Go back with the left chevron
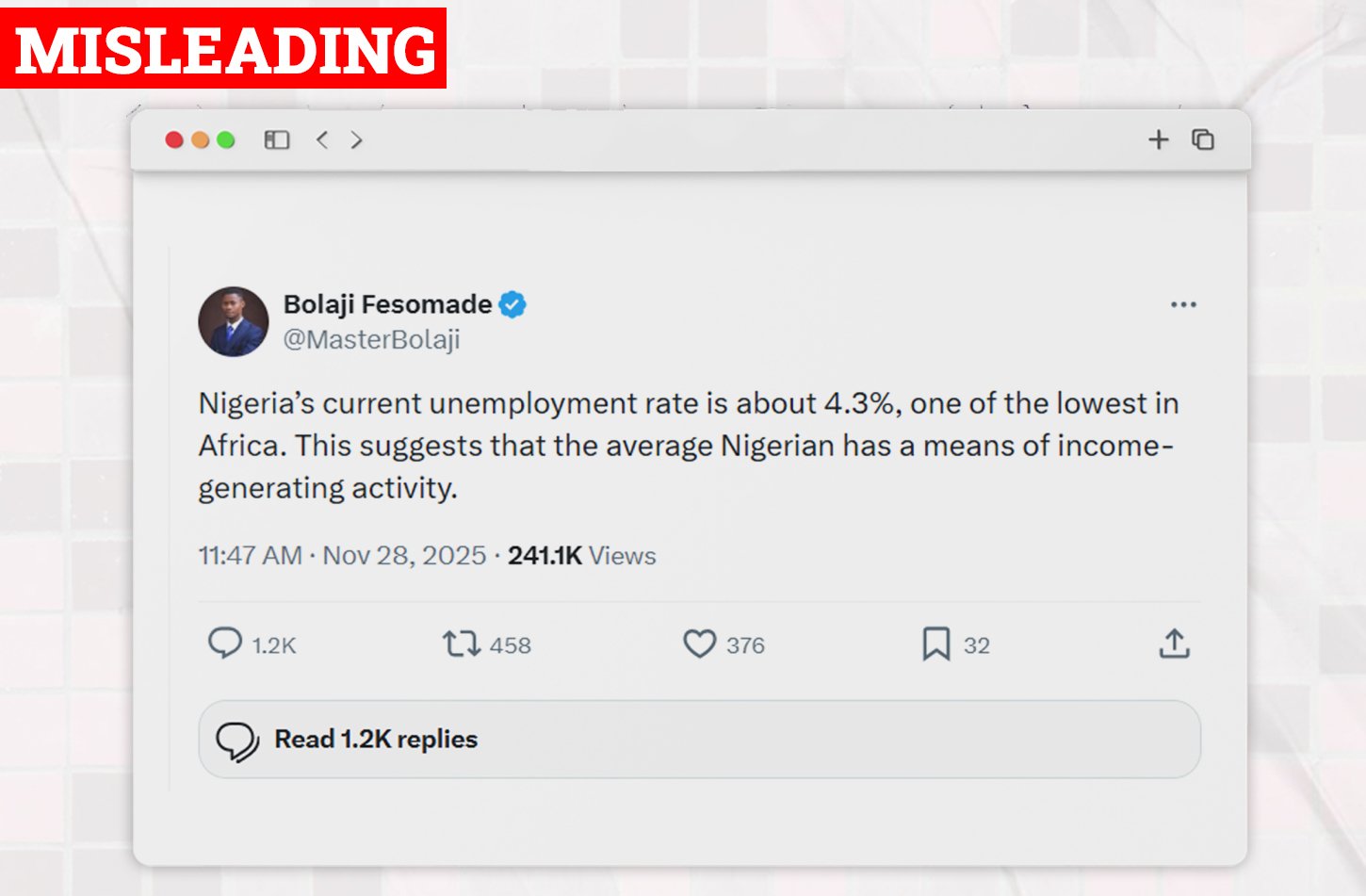1366x896 pixels. pyautogui.click(x=322, y=140)
